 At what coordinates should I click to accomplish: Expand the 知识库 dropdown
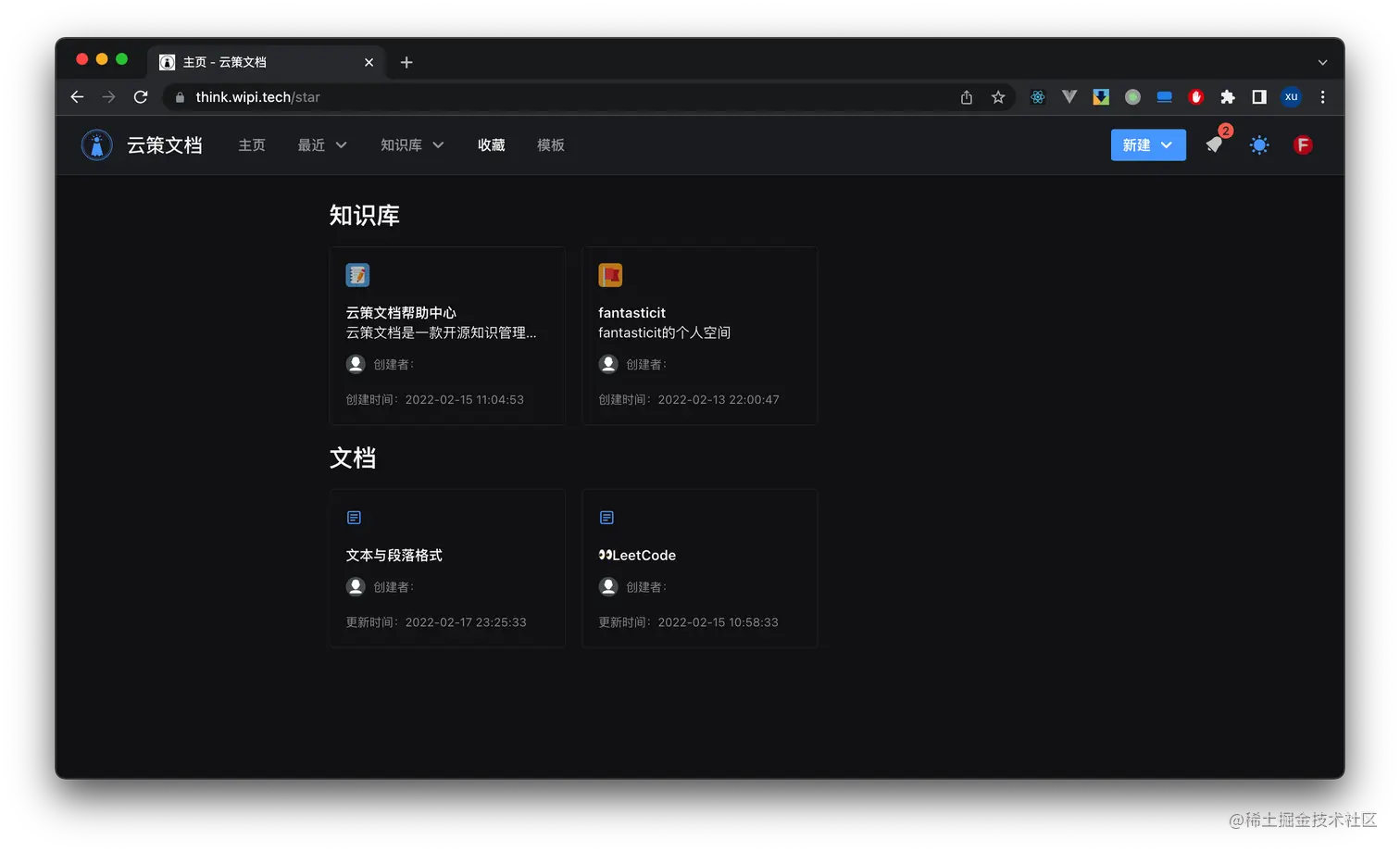click(x=411, y=144)
